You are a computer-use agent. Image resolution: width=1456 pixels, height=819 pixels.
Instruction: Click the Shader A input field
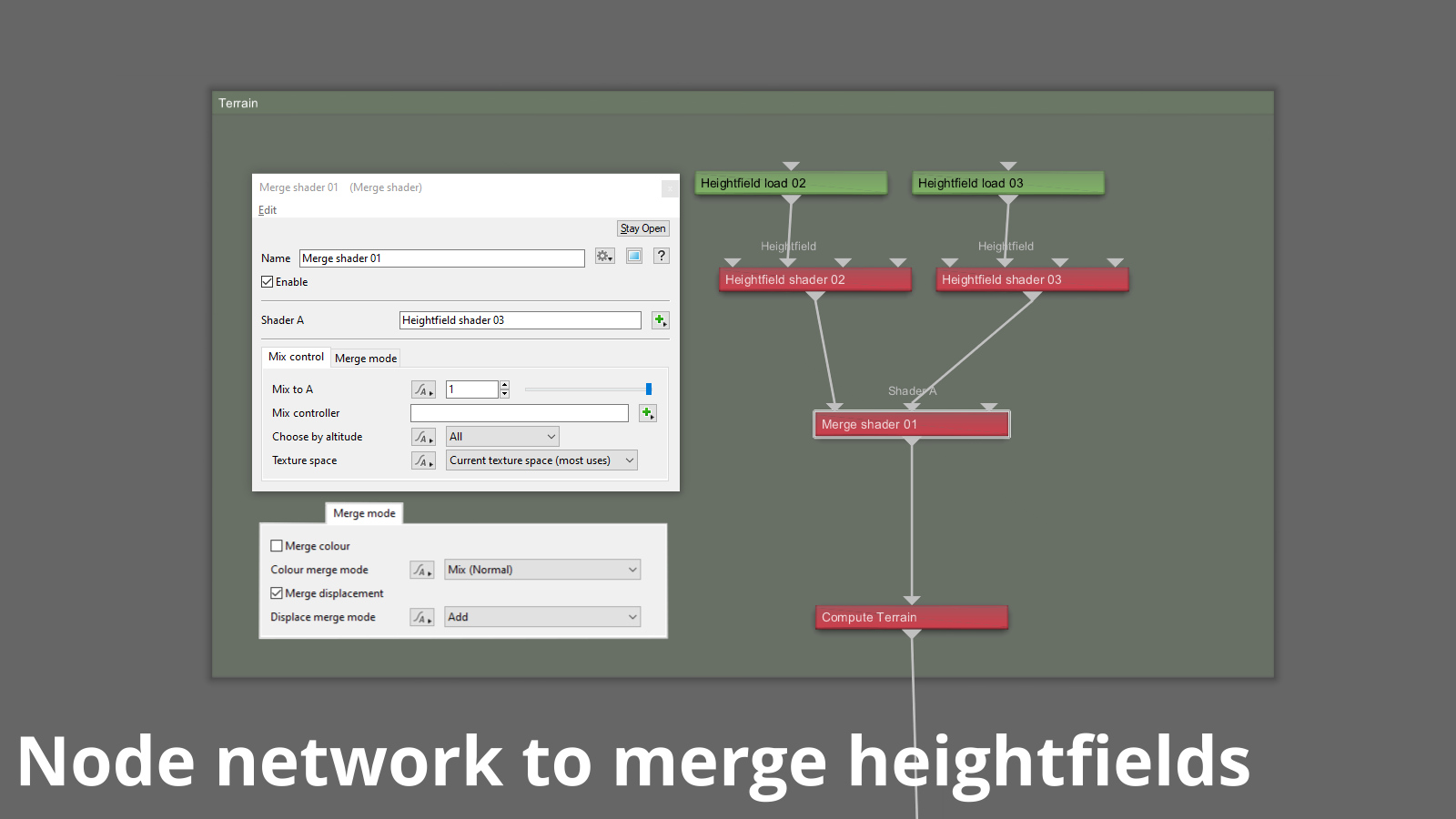pyautogui.click(x=521, y=320)
